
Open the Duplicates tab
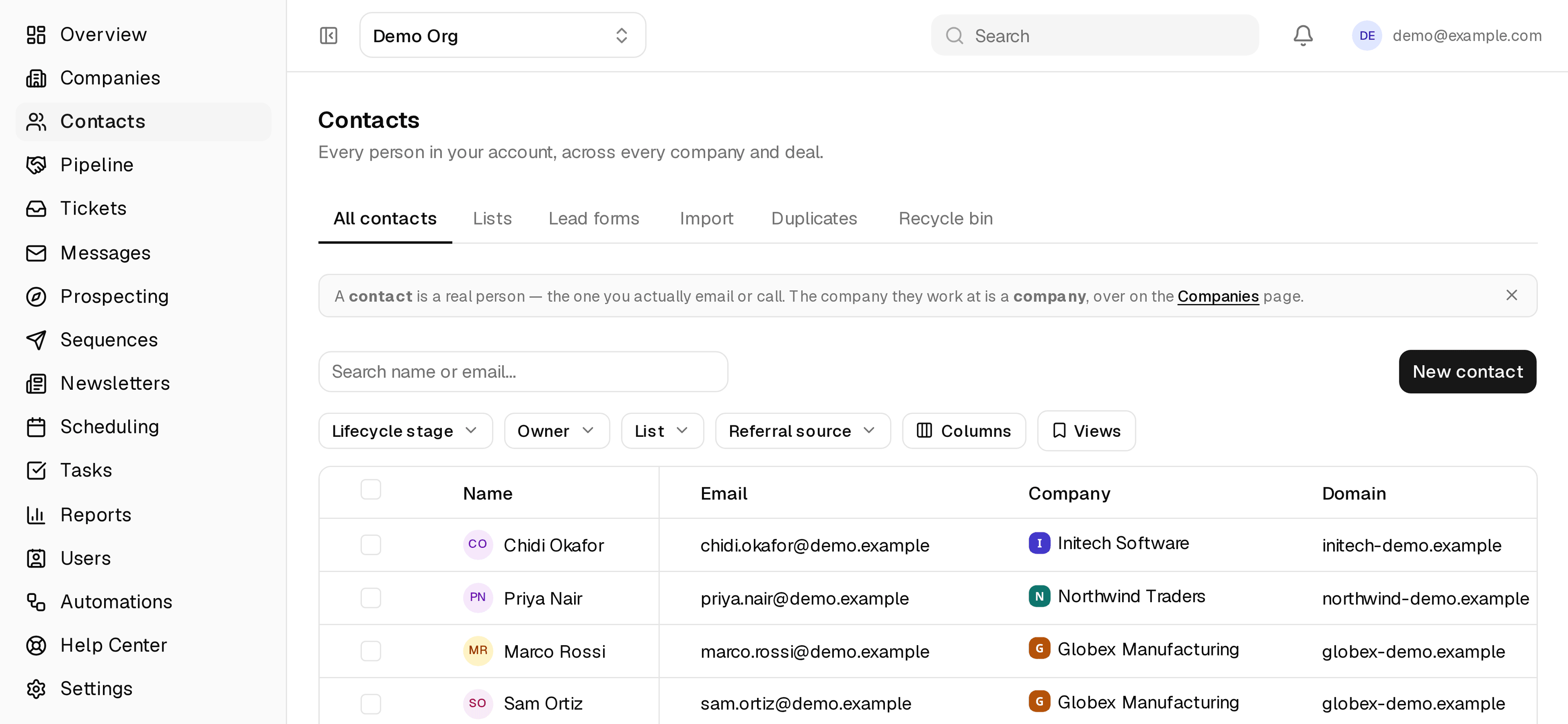coord(814,219)
